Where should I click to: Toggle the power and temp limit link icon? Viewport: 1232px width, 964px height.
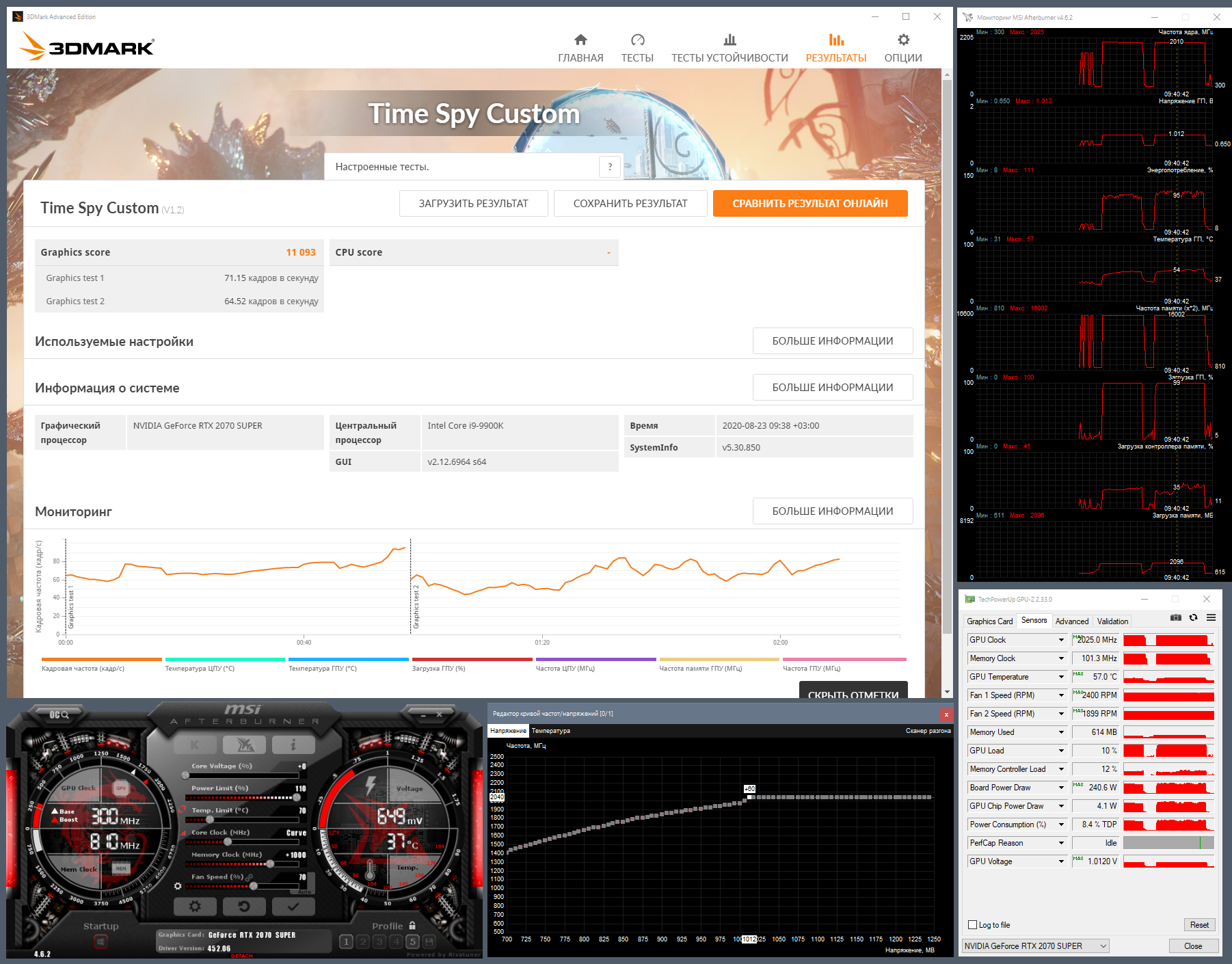coord(183,809)
